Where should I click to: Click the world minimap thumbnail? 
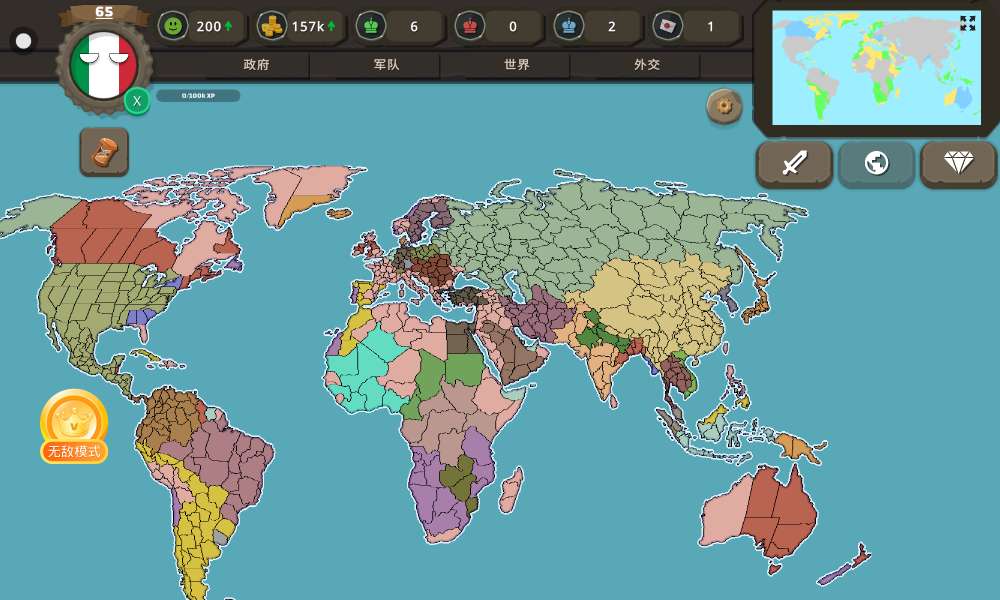tap(876, 68)
